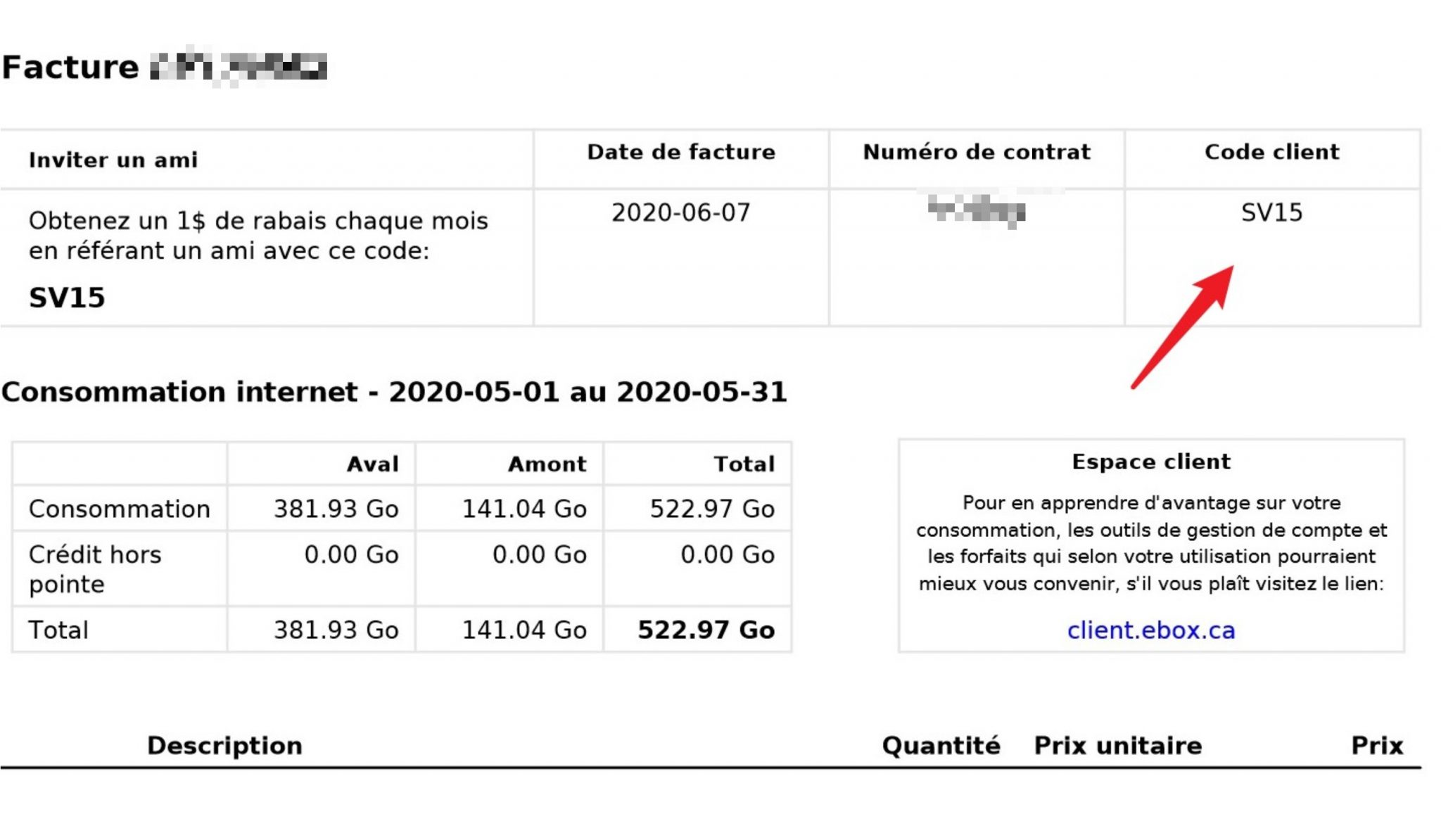The image size is (1441, 840).
Task: Click the Consommation row label
Action: pyautogui.click(x=120, y=509)
